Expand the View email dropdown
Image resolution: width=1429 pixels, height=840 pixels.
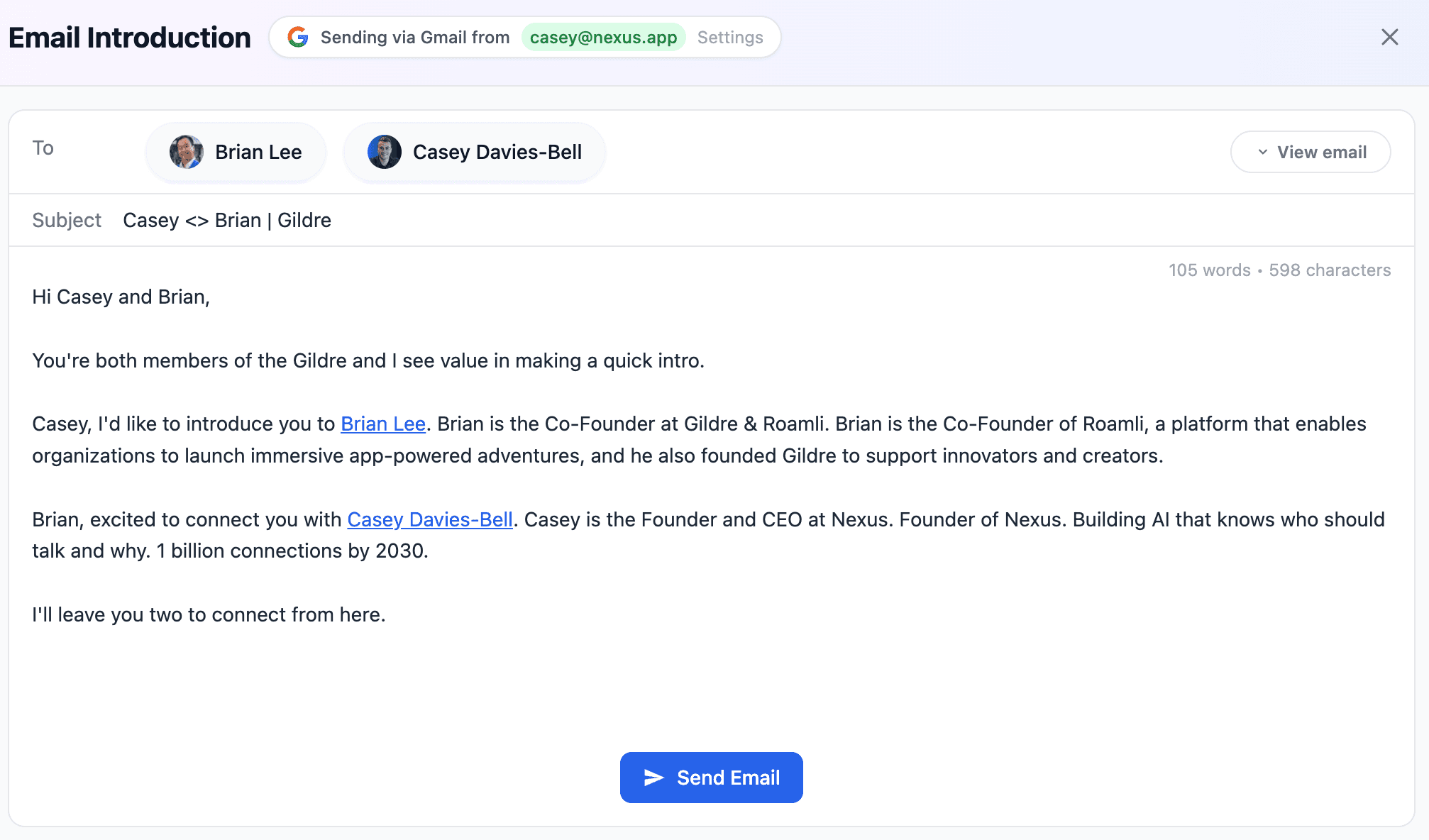click(1311, 152)
